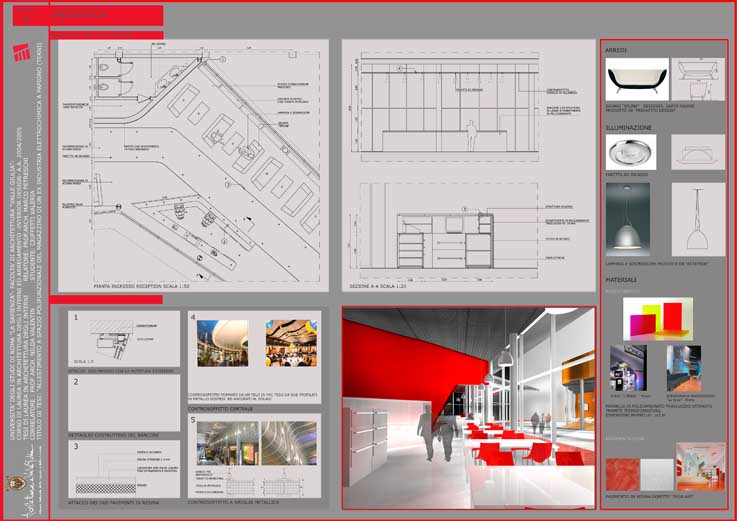Click a red chair in the rendering
737x521 pixels.
536,453
